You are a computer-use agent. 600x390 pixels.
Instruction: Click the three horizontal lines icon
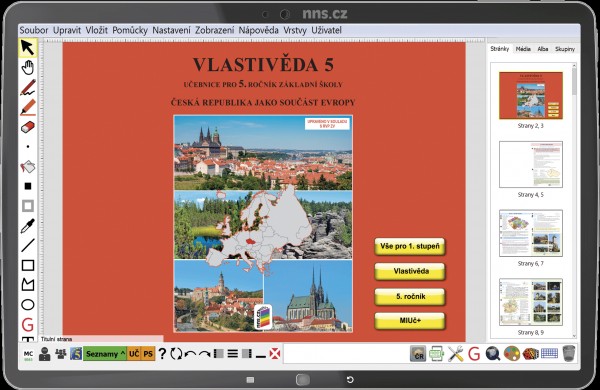click(233, 354)
